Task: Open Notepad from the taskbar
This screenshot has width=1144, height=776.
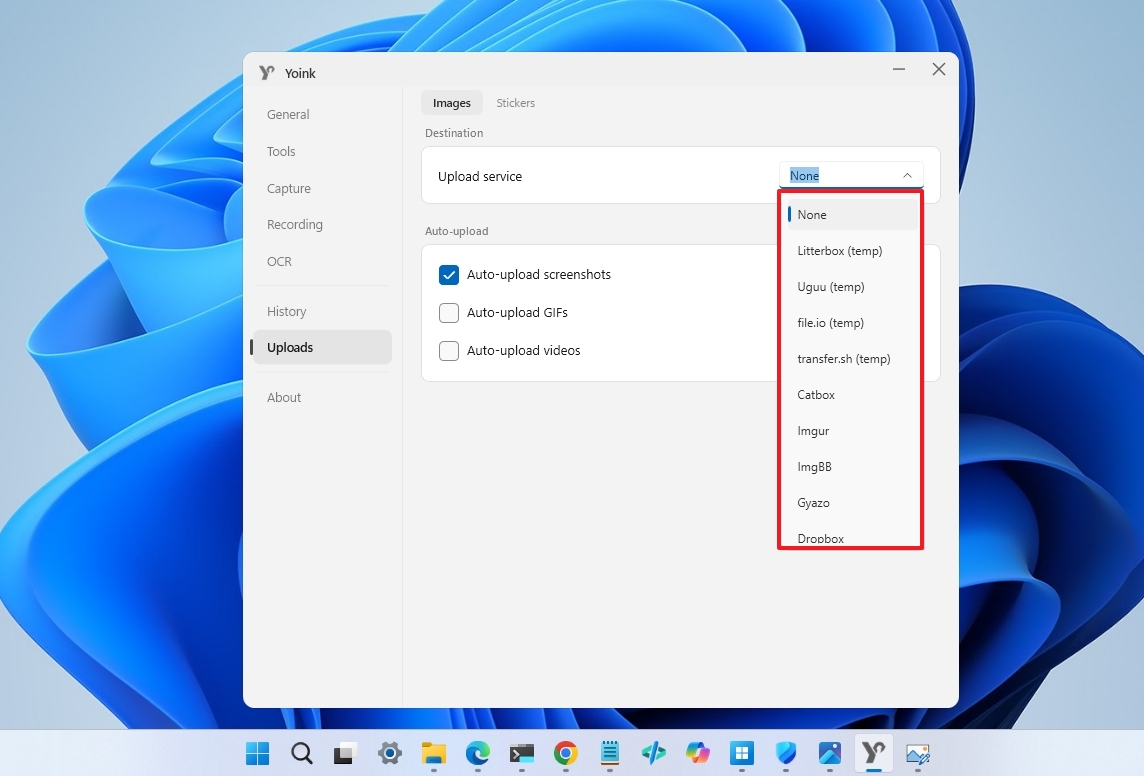Action: pyautogui.click(x=610, y=753)
